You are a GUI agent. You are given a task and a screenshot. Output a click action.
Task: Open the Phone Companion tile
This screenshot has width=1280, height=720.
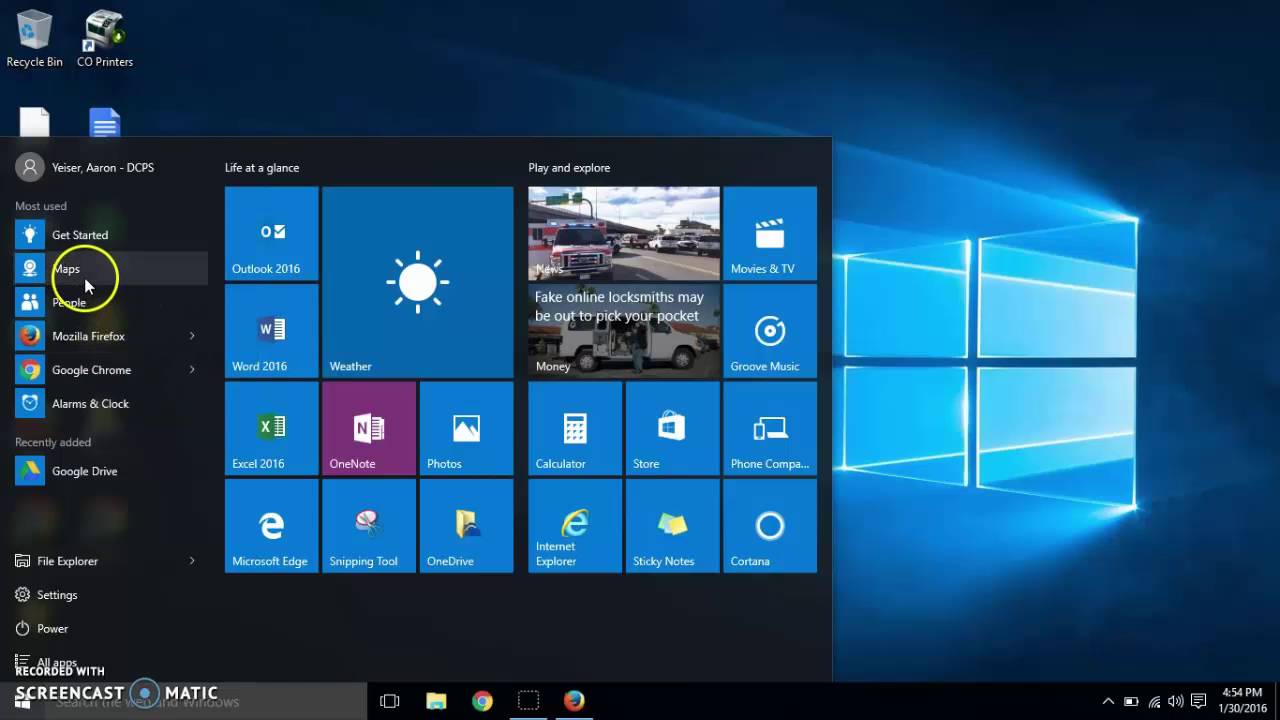coord(770,428)
